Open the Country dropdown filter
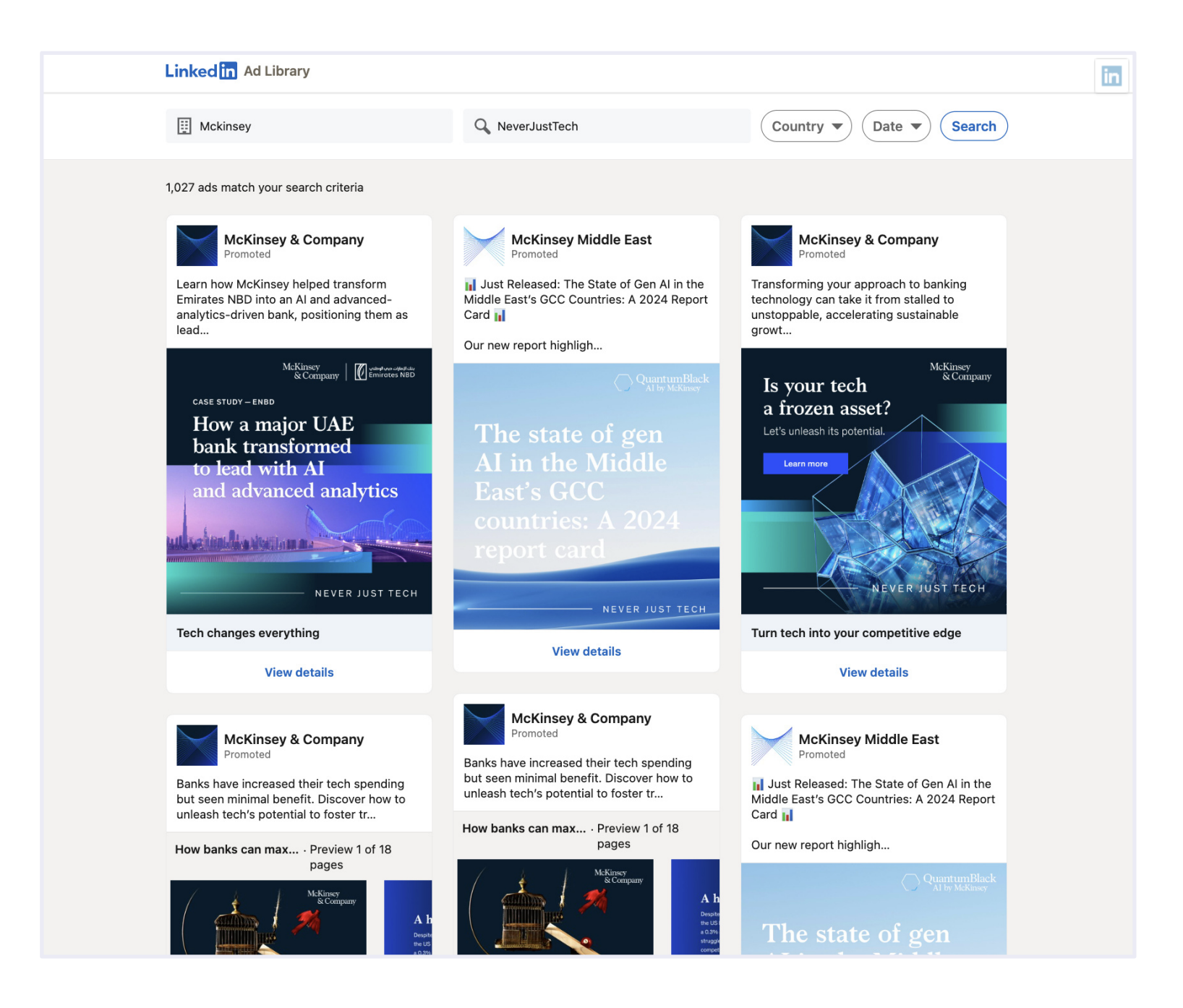 pyautogui.click(x=806, y=126)
